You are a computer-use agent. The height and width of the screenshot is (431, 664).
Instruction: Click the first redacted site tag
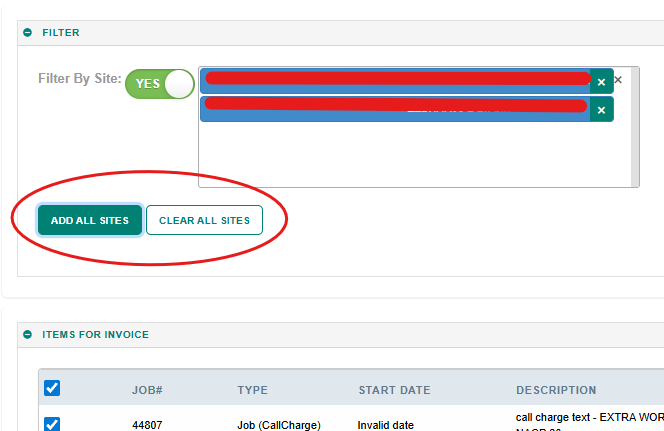(x=395, y=82)
